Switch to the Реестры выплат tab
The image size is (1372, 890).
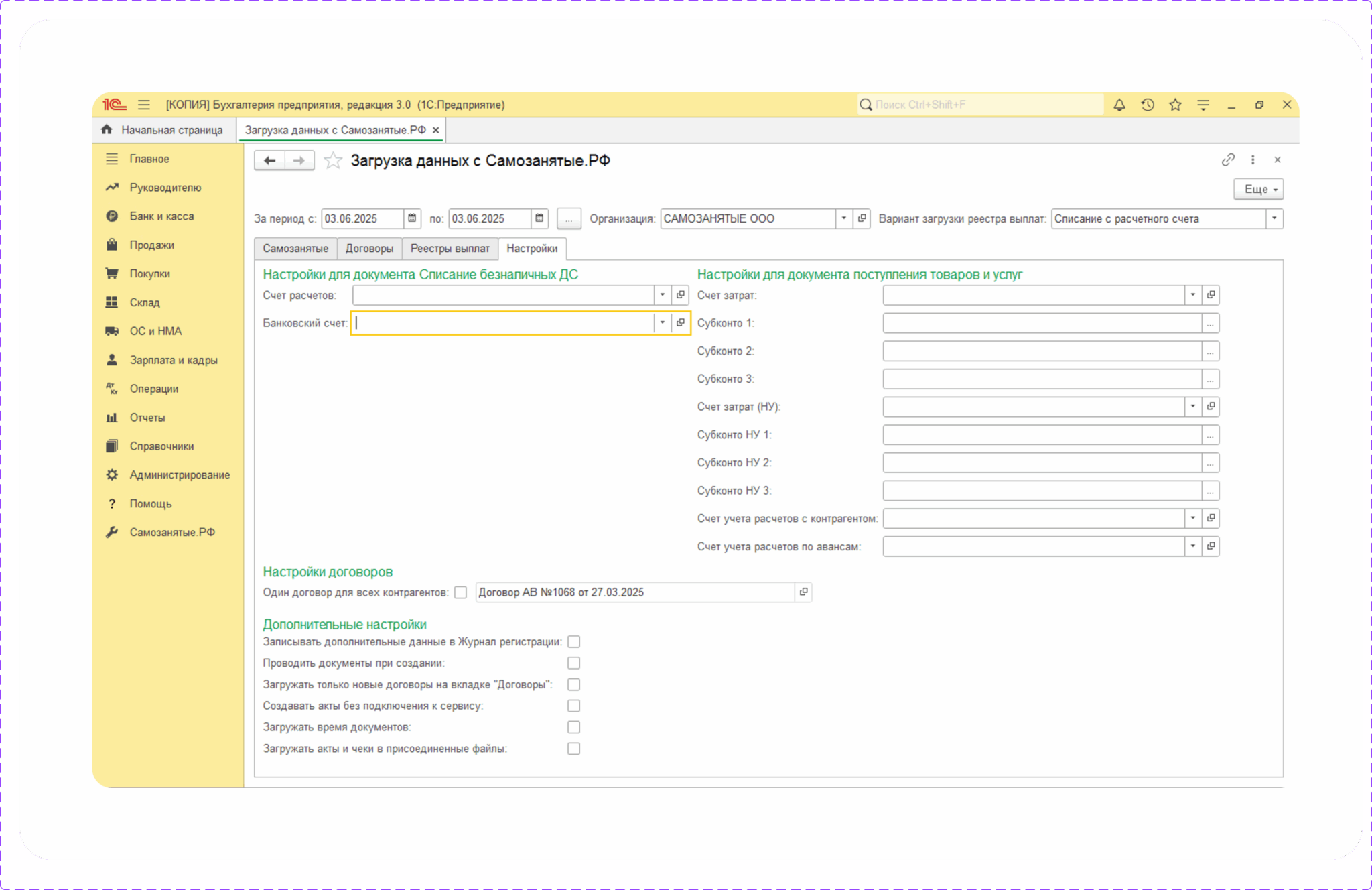(450, 249)
